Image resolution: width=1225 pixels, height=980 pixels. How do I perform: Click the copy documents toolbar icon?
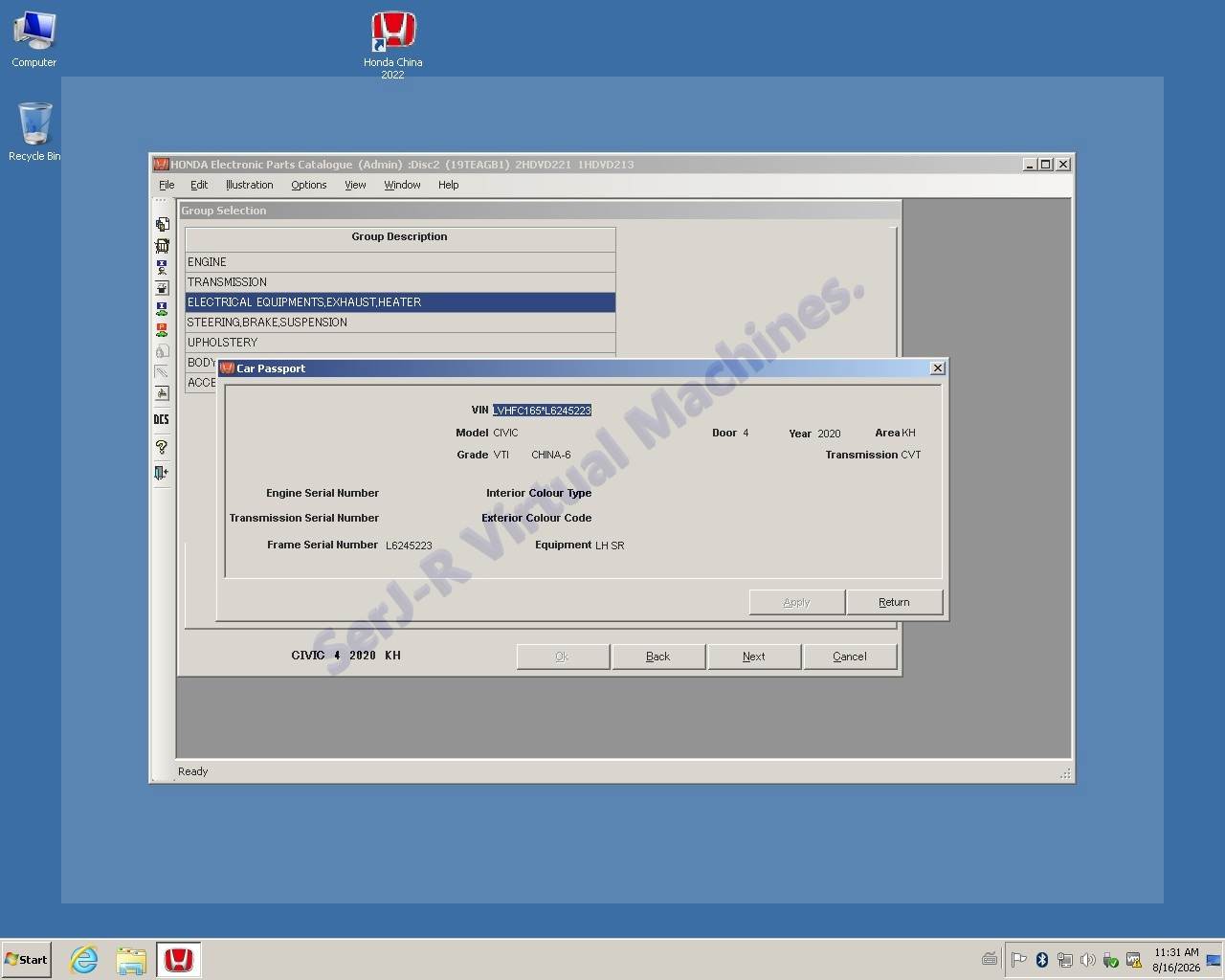point(162,224)
